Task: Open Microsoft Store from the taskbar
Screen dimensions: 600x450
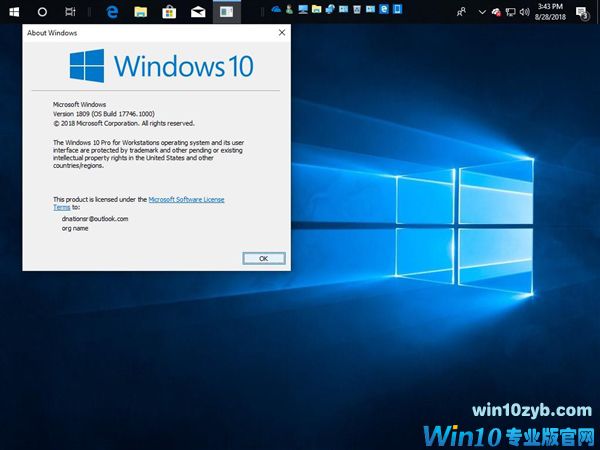Action: 169,12
